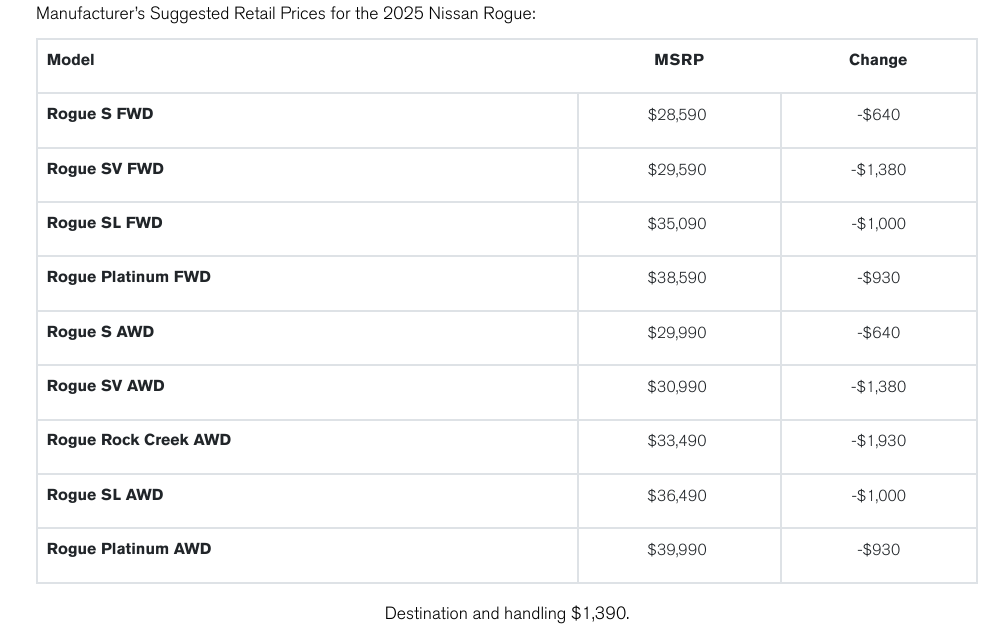The width and height of the screenshot is (989, 628).
Task: Select the Rogue Platinum FWD model name
Action: click(x=129, y=277)
